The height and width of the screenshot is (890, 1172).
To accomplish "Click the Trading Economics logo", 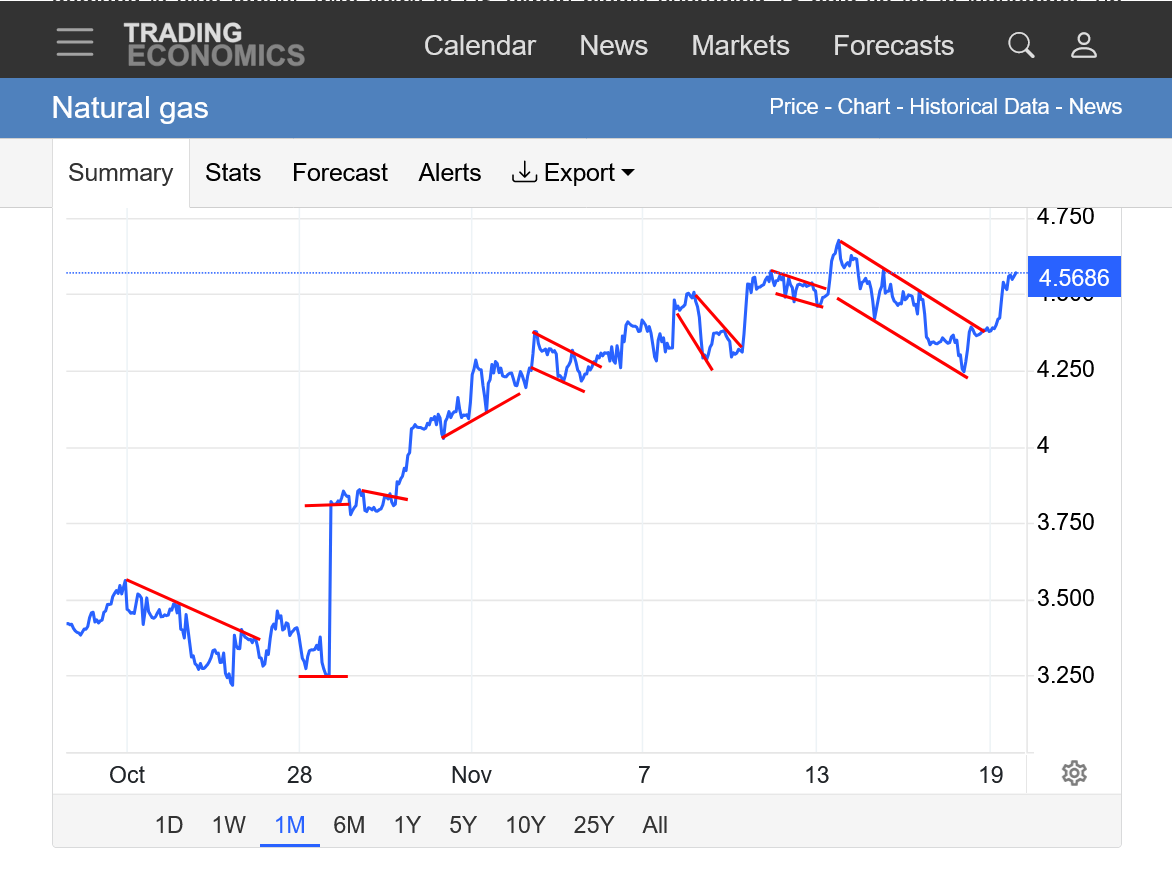I will tap(214, 45).
